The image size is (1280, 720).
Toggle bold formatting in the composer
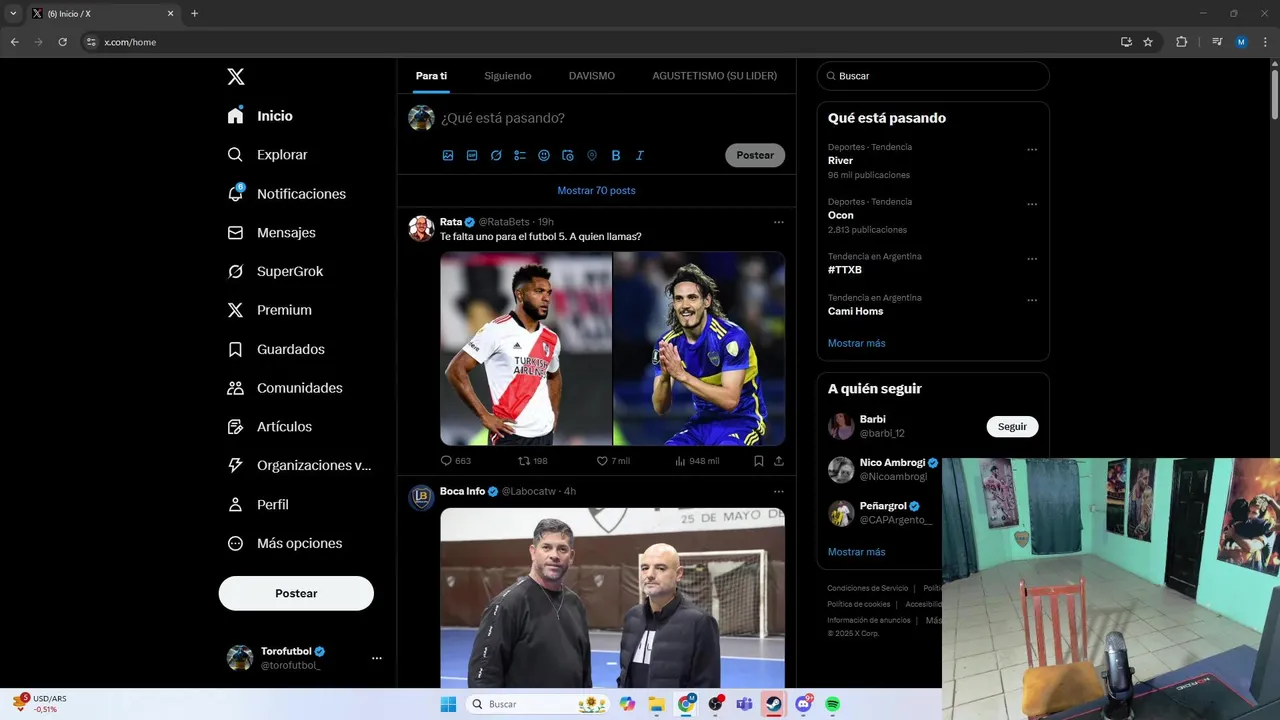pyautogui.click(x=616, y=156)
